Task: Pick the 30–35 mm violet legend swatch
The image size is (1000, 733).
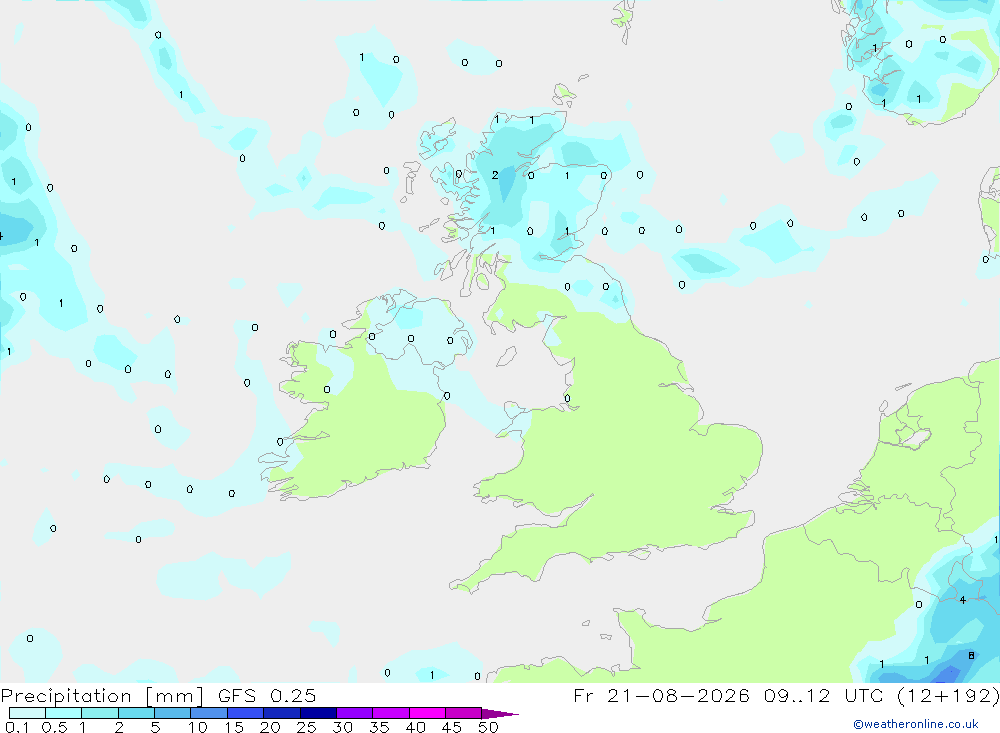Action: 354,713
